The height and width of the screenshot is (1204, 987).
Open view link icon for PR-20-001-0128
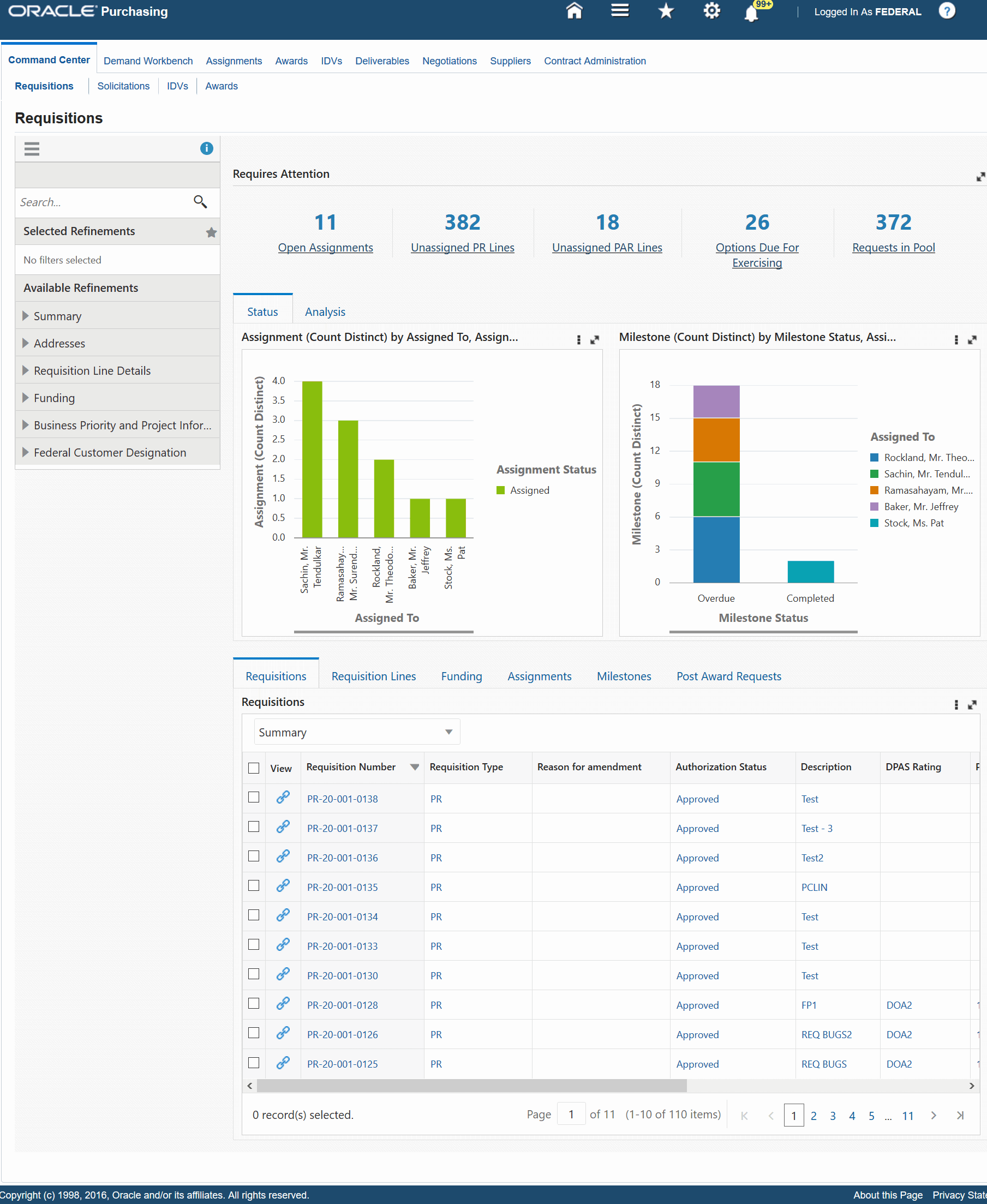(283, 1004)
